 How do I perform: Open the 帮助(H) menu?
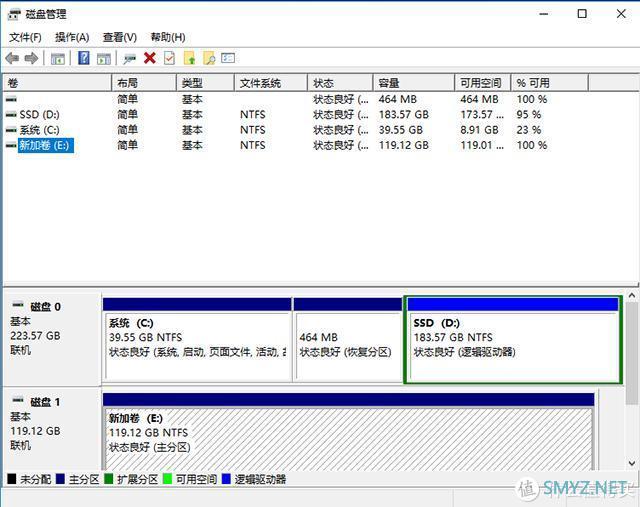click(168, 38)
